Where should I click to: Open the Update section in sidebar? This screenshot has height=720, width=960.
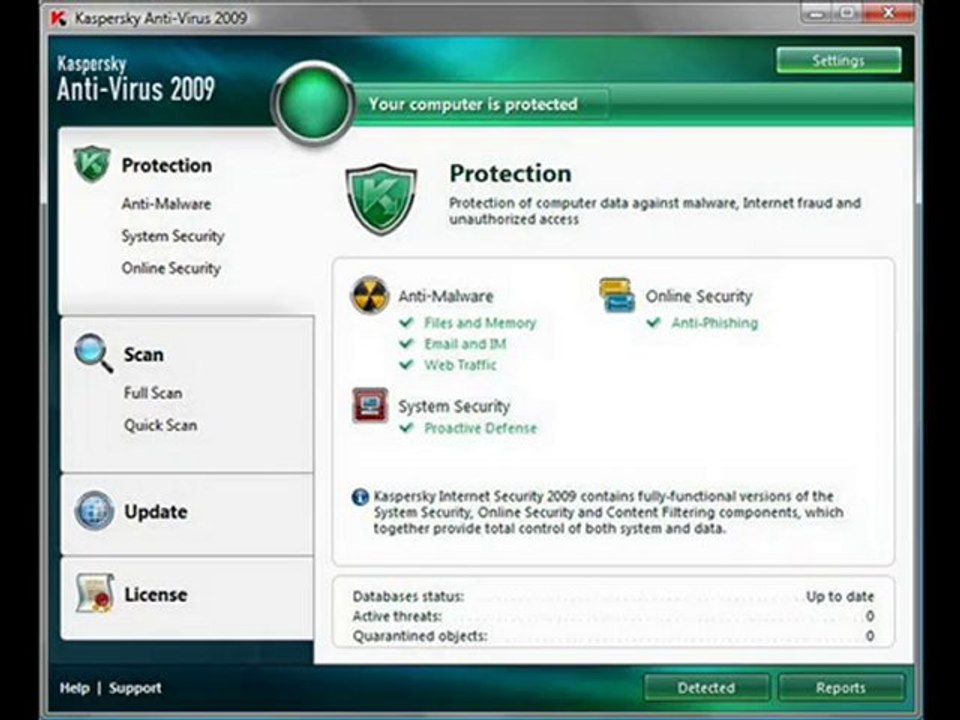(156, 512)
